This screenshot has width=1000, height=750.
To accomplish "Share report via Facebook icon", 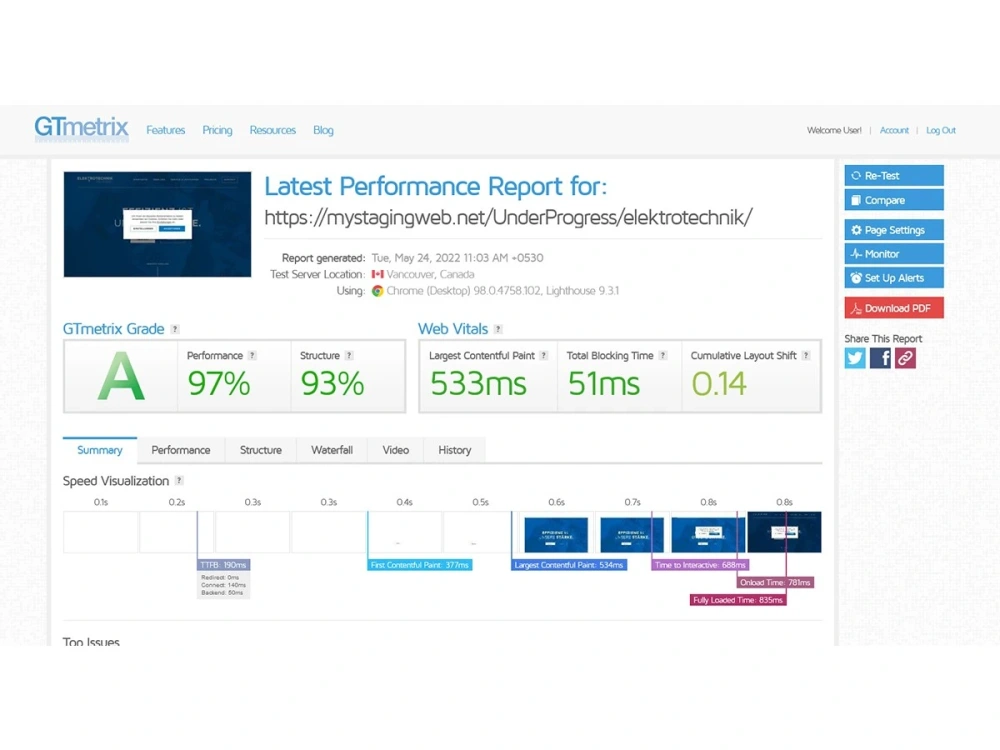I will tap(880, 358).
